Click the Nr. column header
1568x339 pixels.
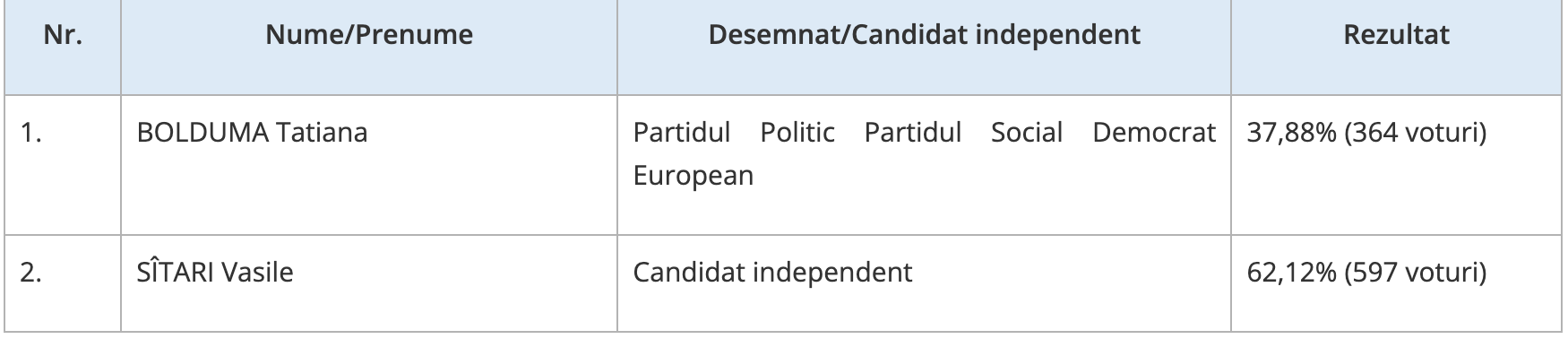tap(63, 35)
